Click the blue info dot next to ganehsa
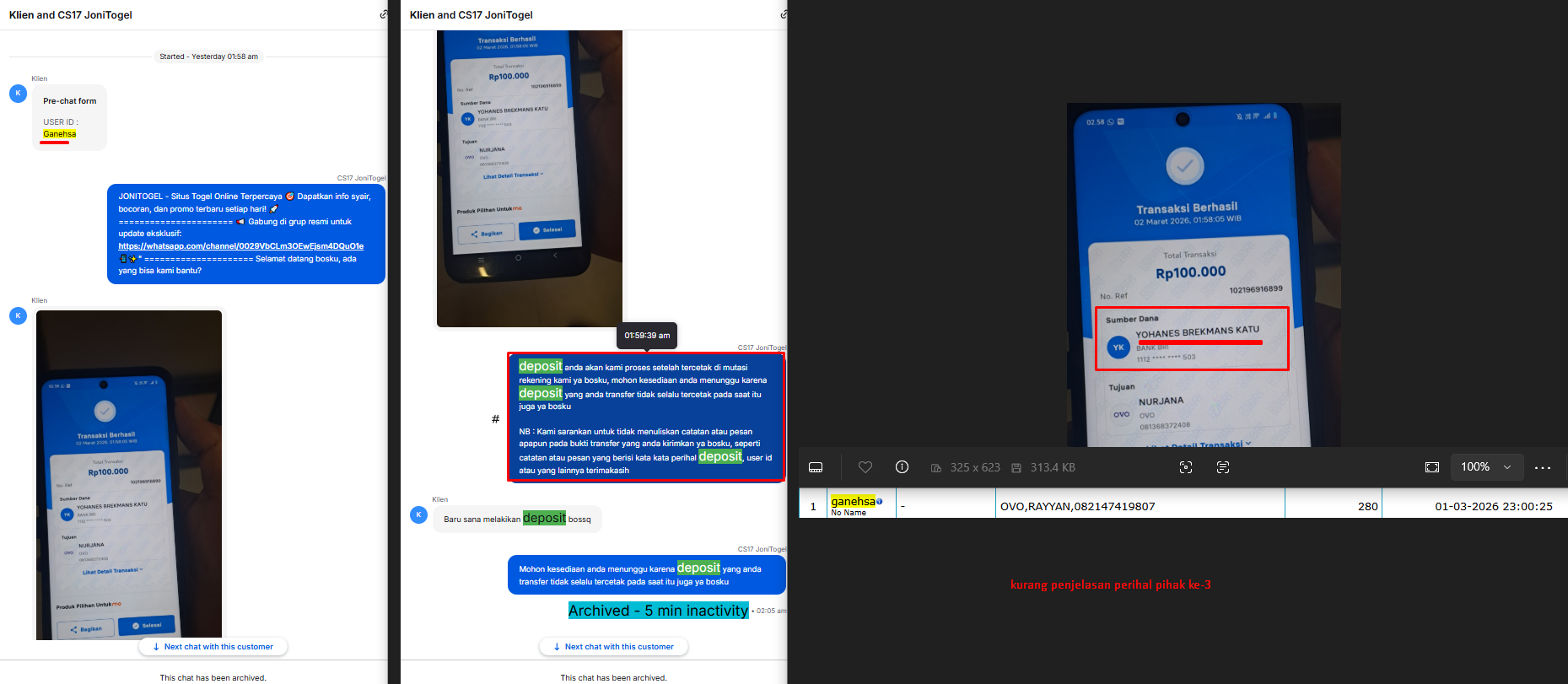The width and height of the screenshot is (1568, 684). 879,502
